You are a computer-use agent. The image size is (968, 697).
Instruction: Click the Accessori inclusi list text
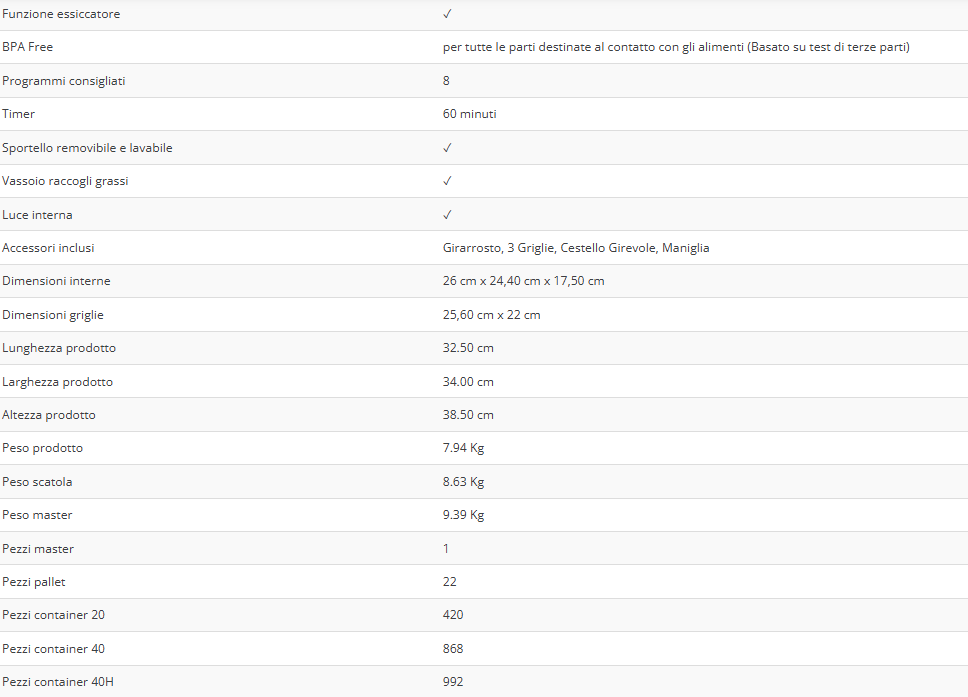coord(576,248)
